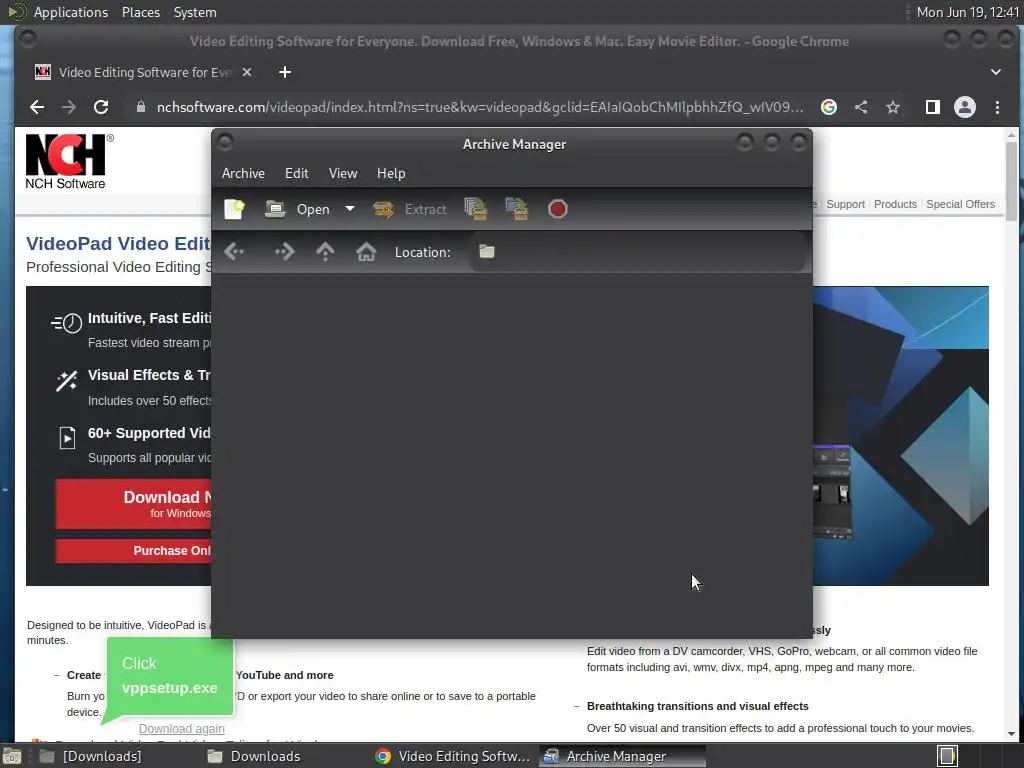The width and height of the screenshot is (1024, 768).
Task: Expand the Chrome tab search chevron
Action: [996, 72]
